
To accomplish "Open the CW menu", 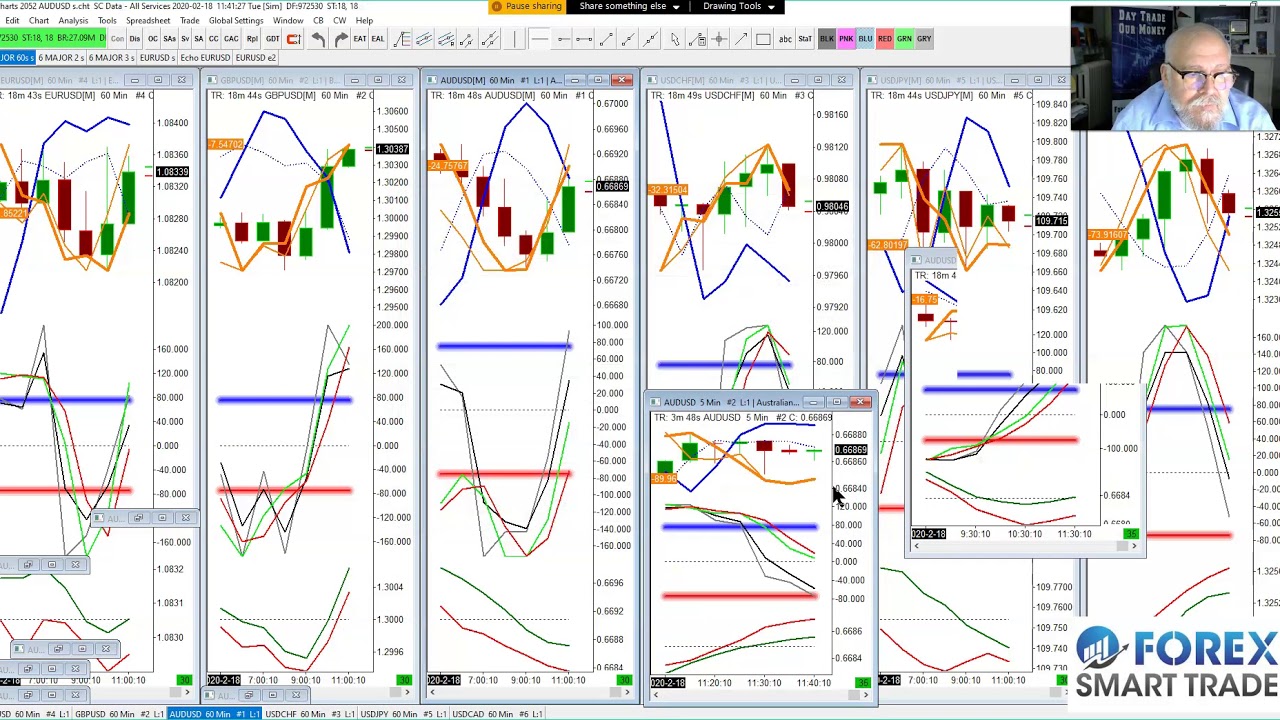I will (340, 20).
